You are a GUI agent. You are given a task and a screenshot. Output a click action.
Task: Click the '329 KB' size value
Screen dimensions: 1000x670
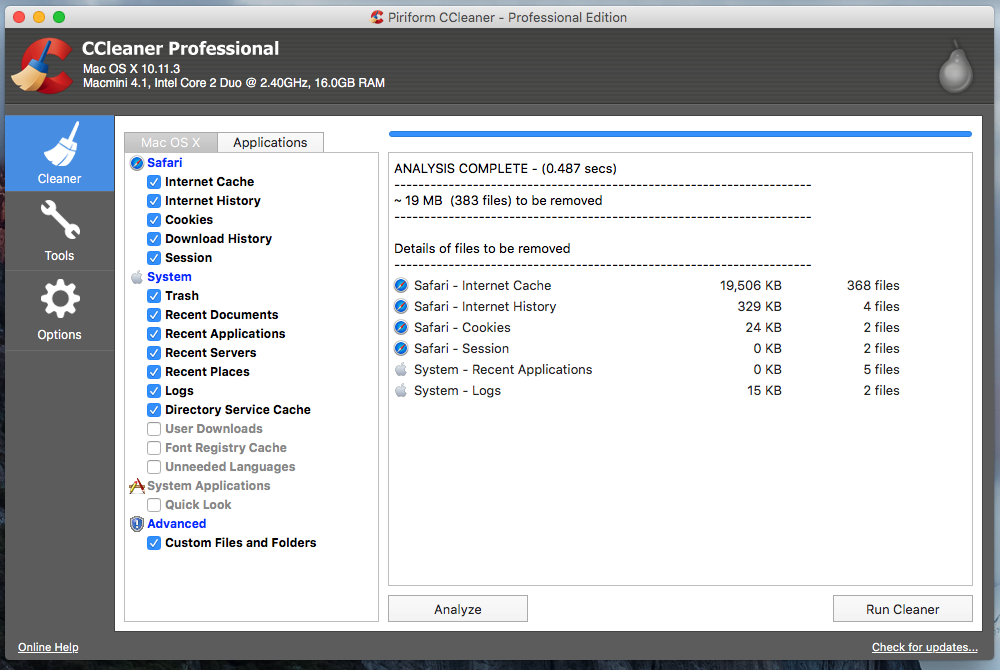(x=760, y=307)
